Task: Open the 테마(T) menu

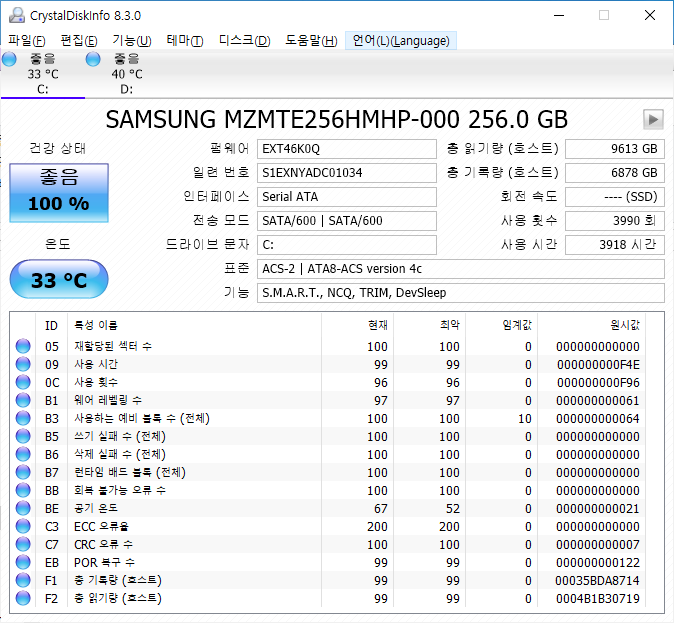Action: pyautogui.click(x=184, y=41)
